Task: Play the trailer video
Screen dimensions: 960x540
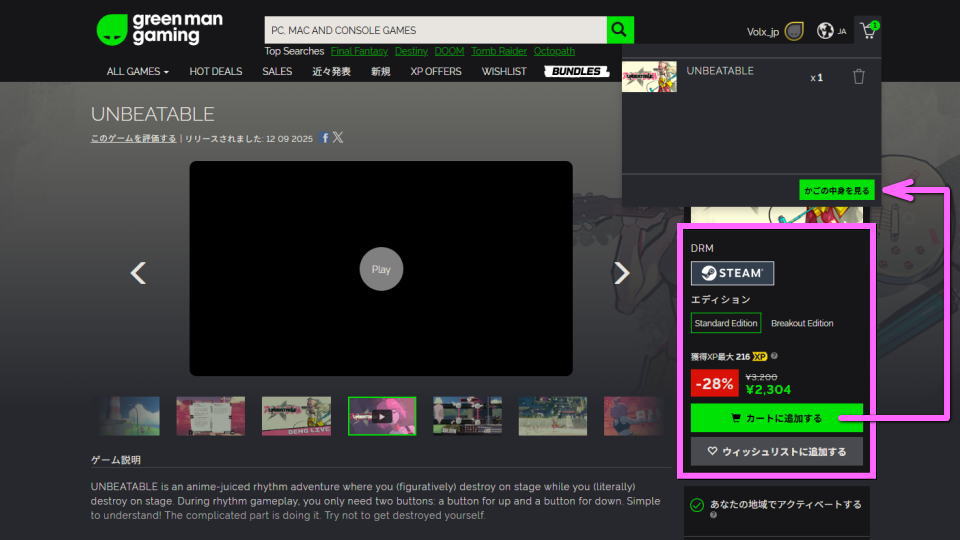Action: click(381, 269)
